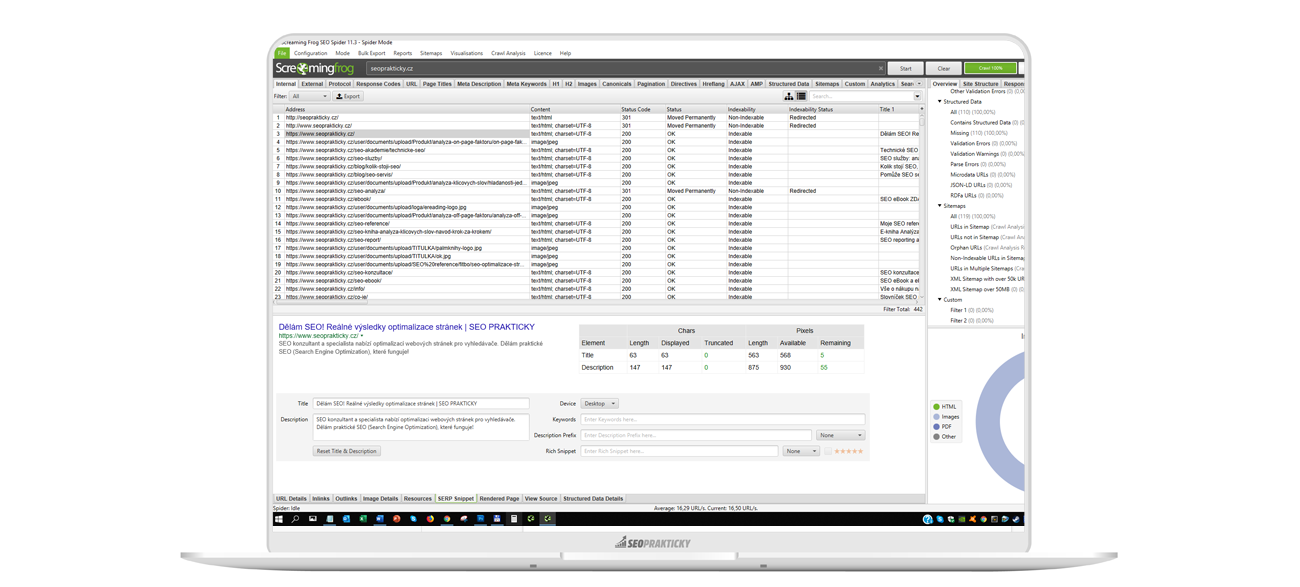Open the Bulk Export menu

(x=371, y=53)
